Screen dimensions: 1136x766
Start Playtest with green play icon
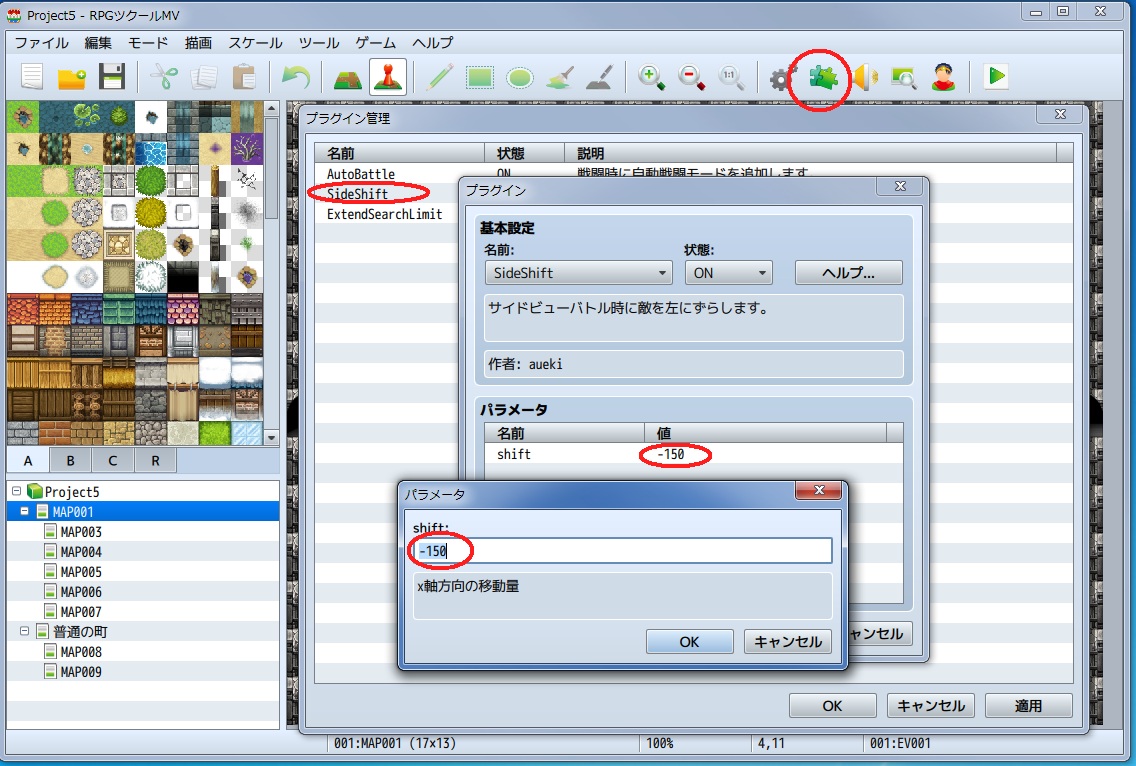tap(996, 76)
